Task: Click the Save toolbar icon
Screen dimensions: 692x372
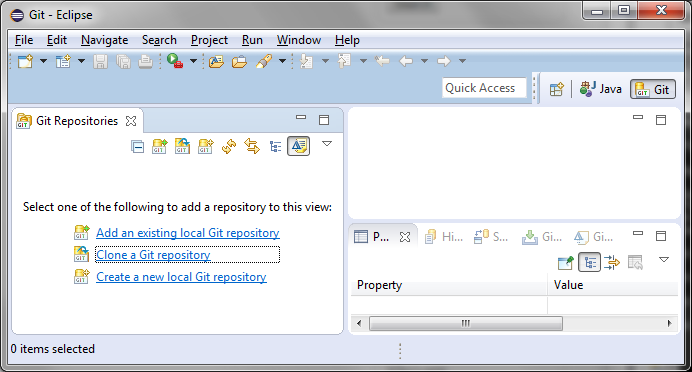Action: [101, 61]
